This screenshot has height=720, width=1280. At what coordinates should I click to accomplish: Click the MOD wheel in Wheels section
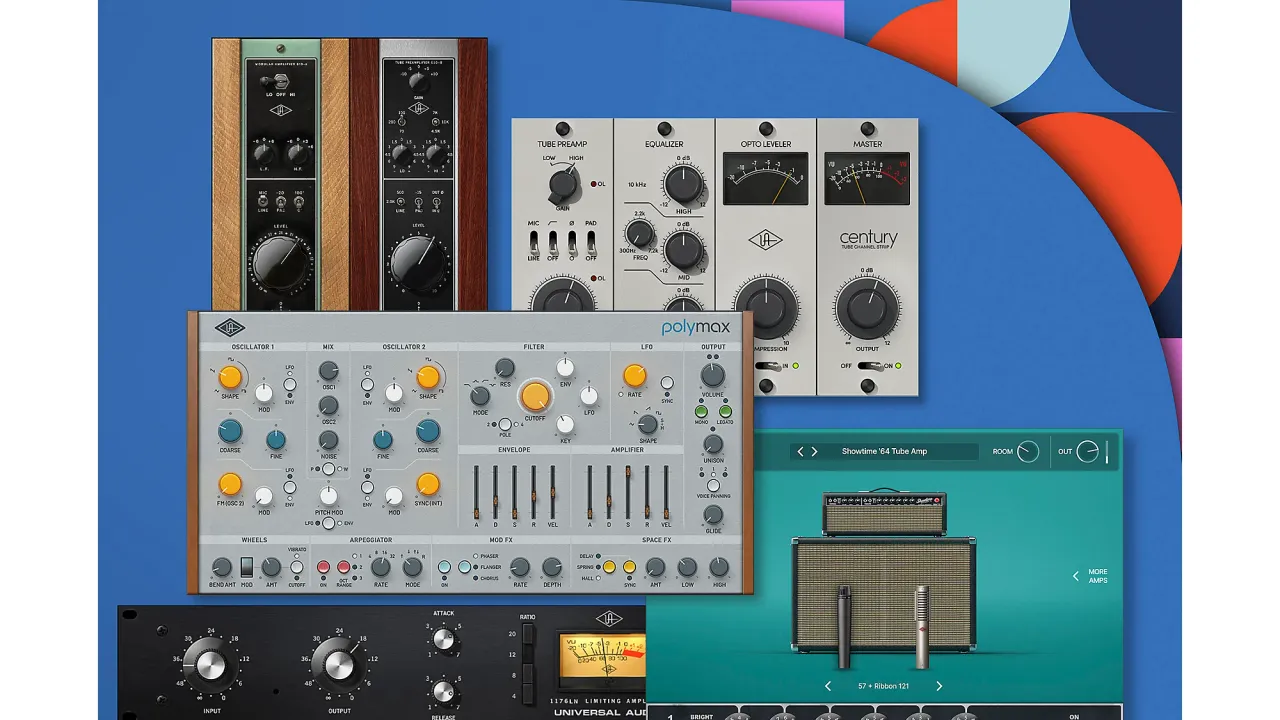point(246,566)
